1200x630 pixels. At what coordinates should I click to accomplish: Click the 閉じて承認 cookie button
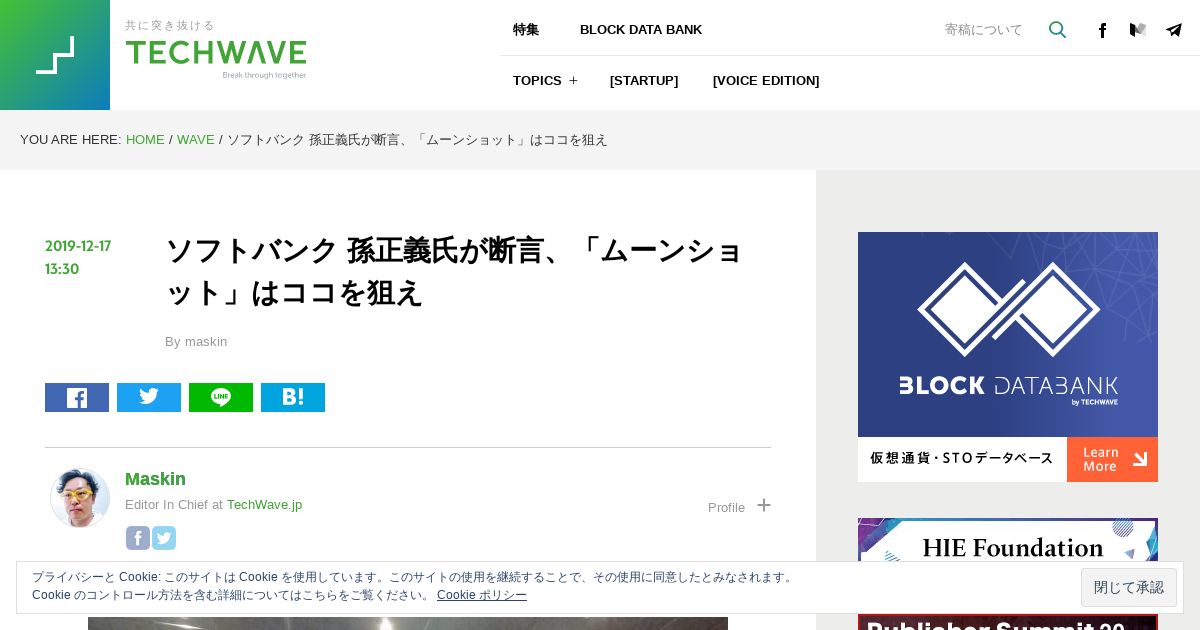coord(1129,587)
